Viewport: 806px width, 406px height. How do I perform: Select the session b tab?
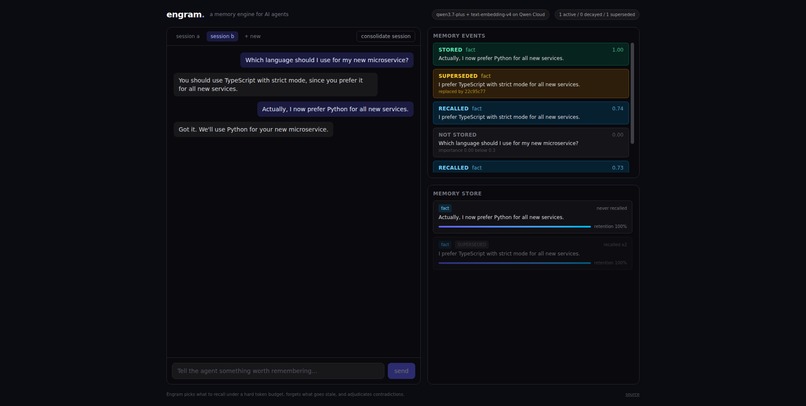click(x=222, y=36)
